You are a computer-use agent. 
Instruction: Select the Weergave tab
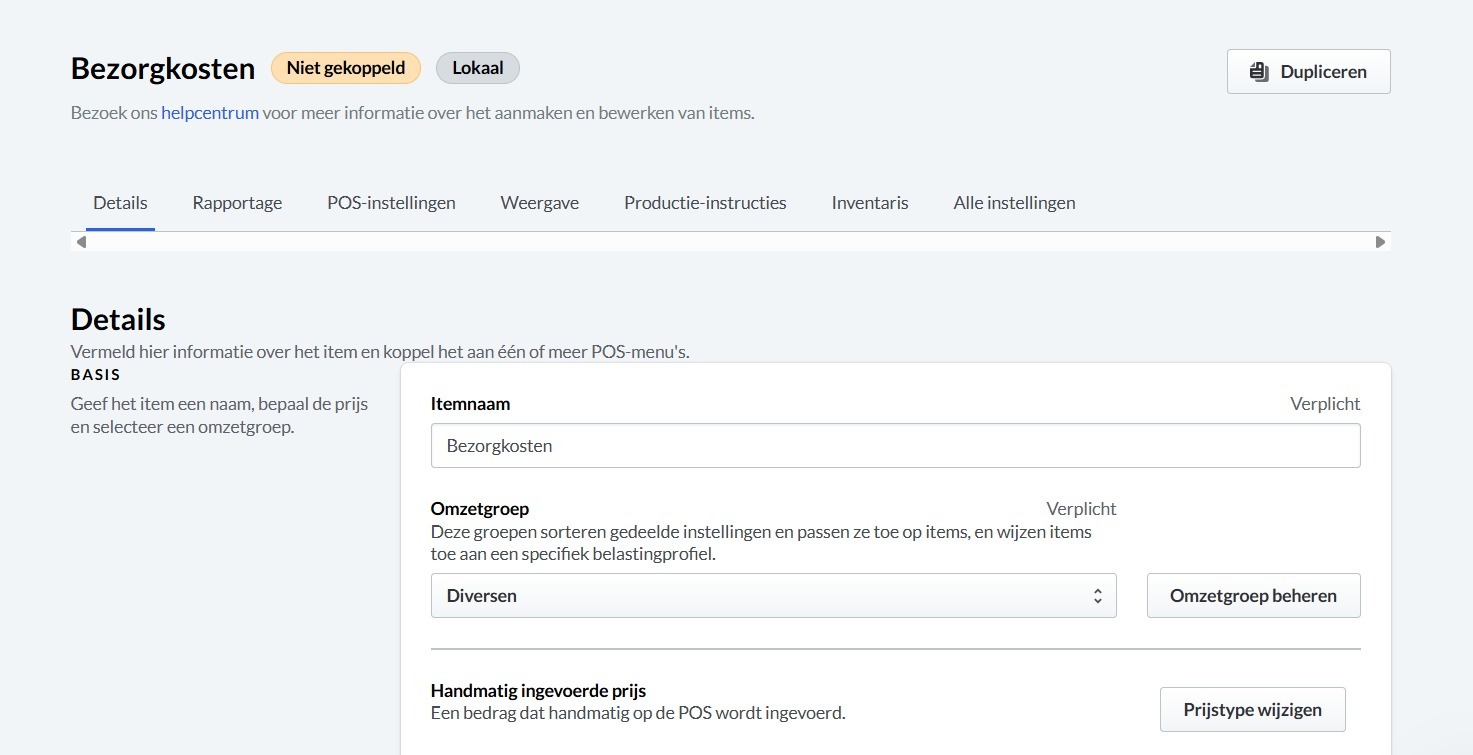click(x=540, y=203)
